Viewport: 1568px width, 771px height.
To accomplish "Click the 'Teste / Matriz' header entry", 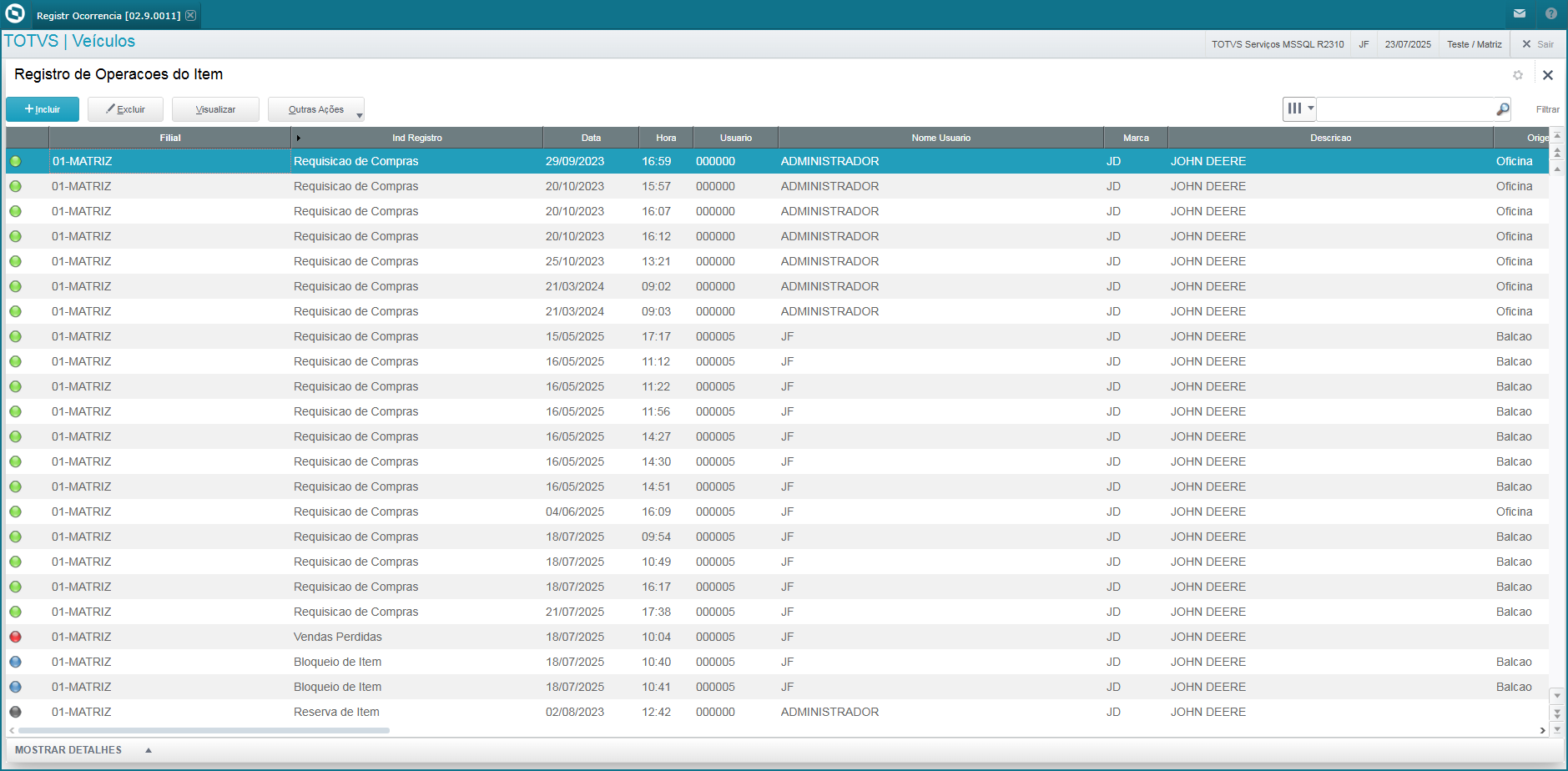I will [1475, 44].
